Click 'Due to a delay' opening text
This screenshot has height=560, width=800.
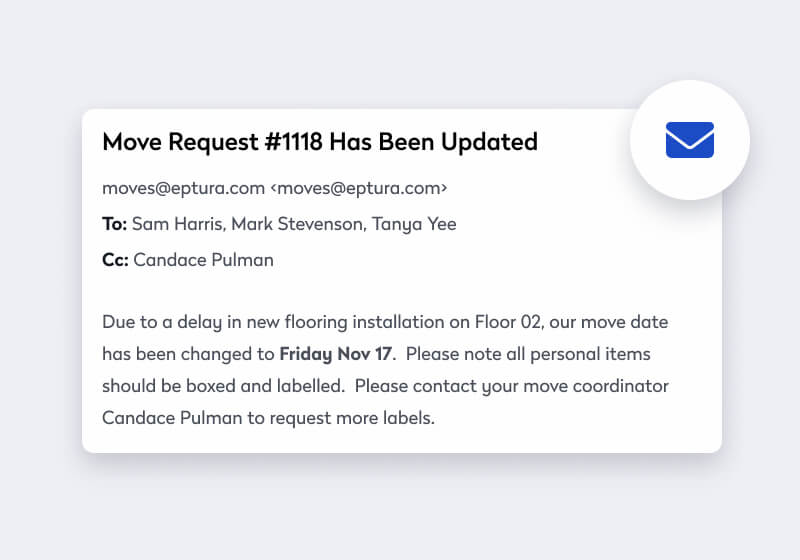tap(154, 322)
